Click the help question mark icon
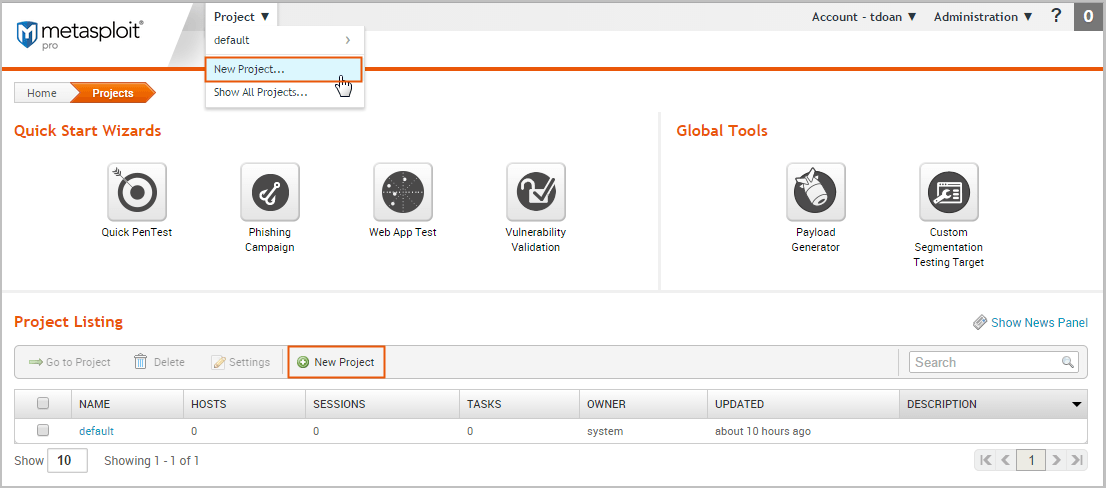 tap(1056, 16)
